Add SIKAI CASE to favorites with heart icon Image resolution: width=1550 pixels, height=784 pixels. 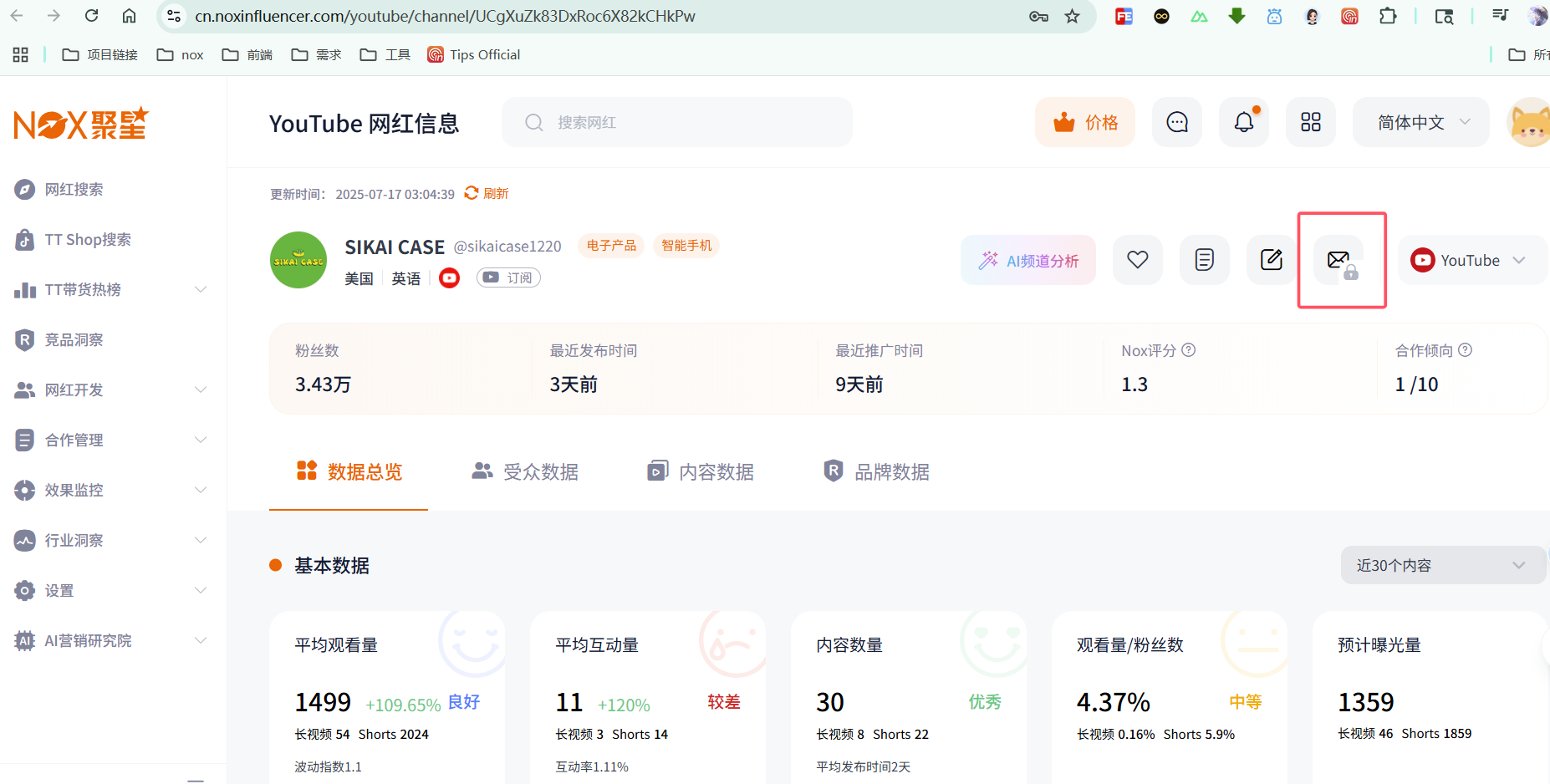pos(1137,260)
